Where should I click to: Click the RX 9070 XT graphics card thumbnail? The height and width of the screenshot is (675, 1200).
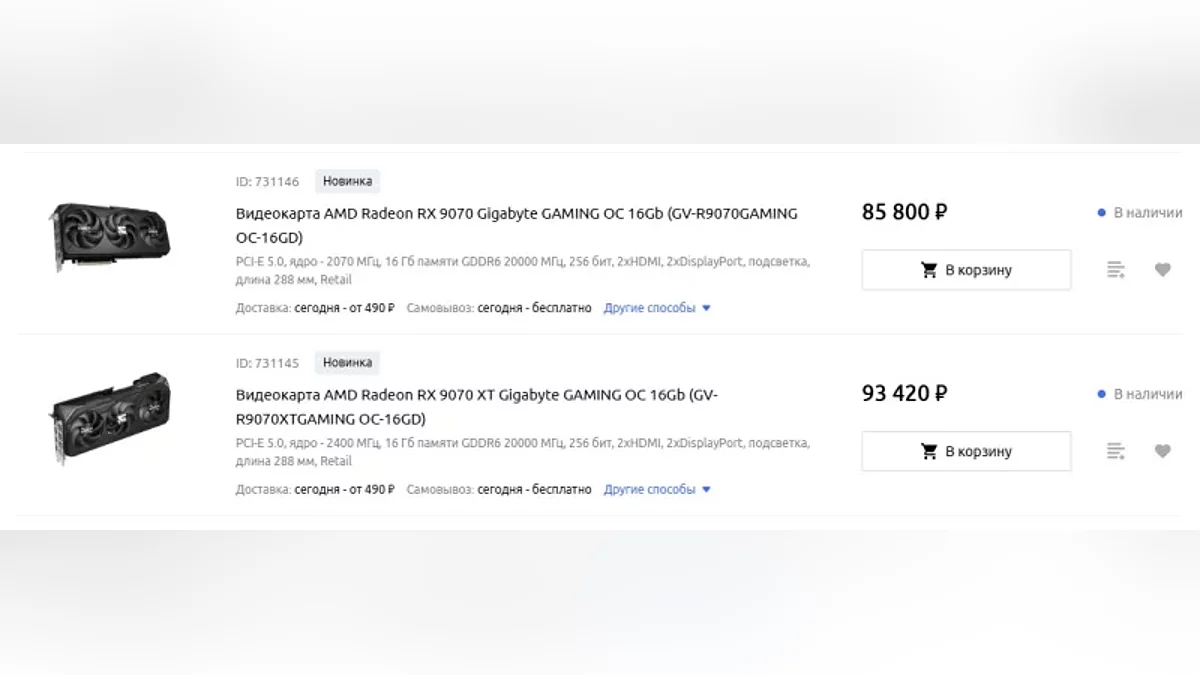point(110,417)
